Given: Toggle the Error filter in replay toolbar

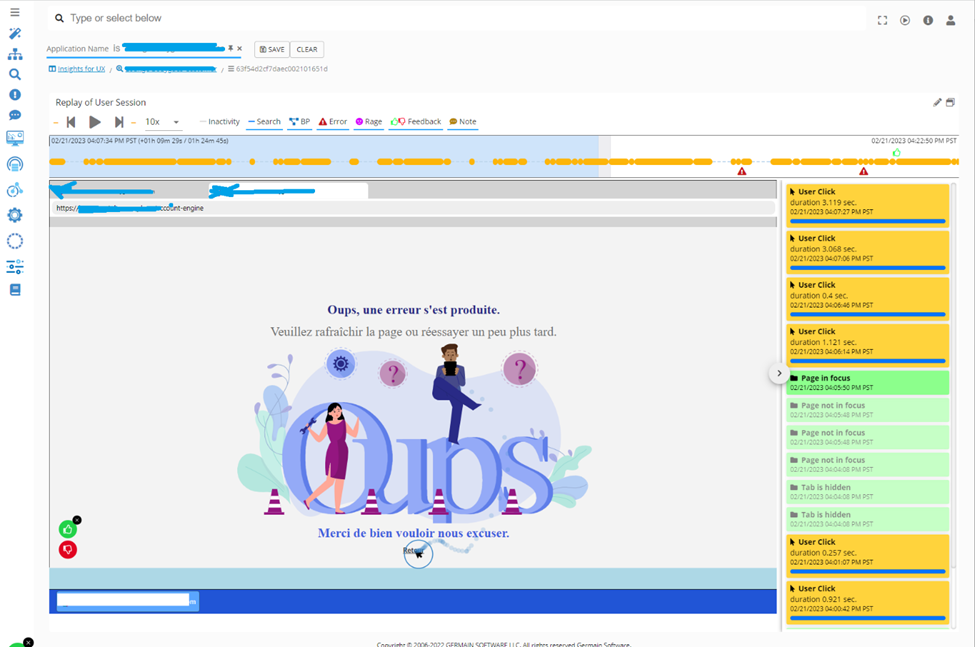Looking at the screenshot, I should click(333, 122).
